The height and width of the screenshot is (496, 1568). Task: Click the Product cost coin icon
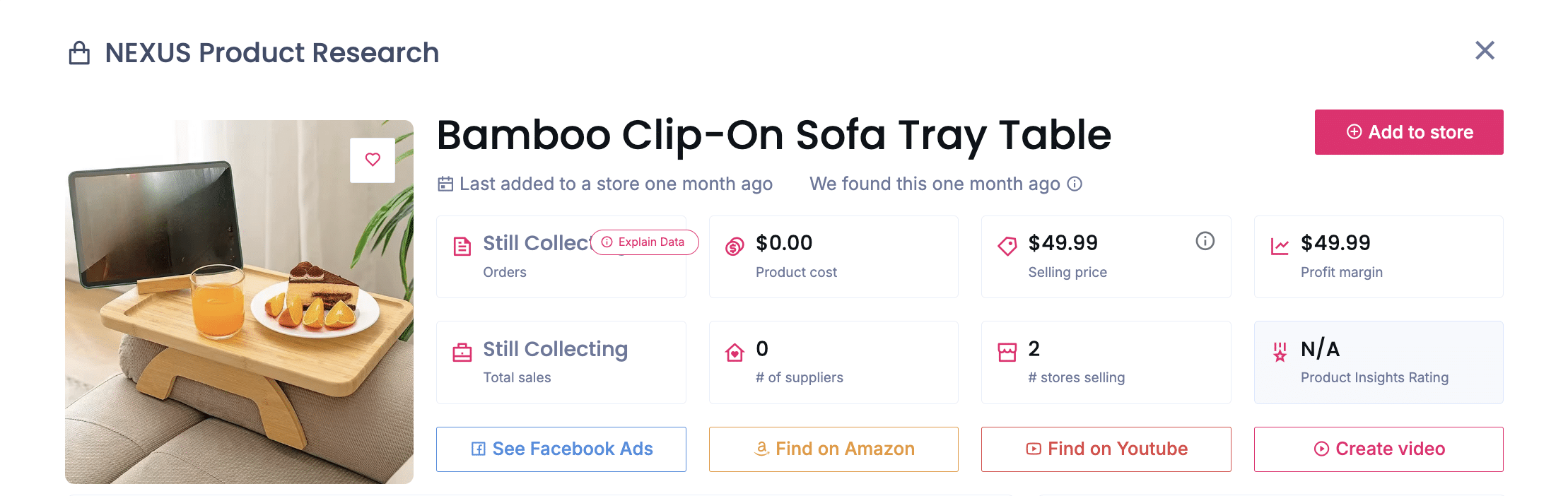click(x=735, y=247)
